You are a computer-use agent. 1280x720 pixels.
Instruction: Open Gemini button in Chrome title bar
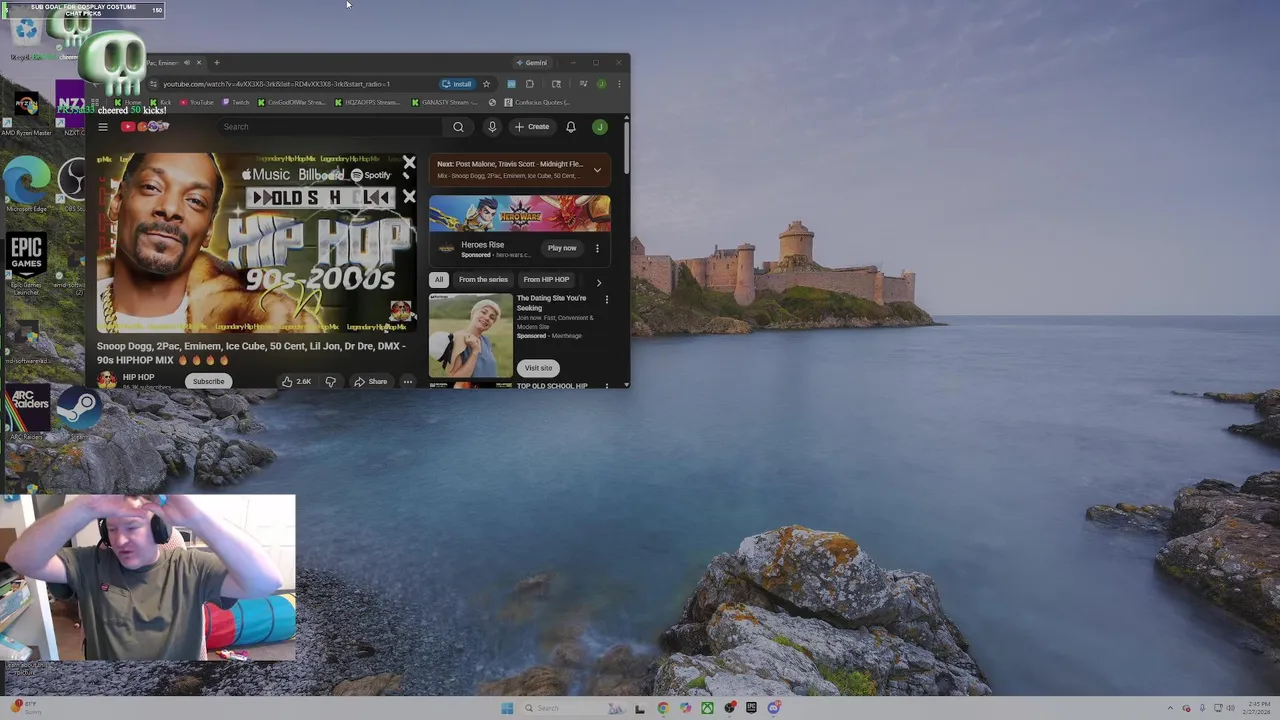tap(531, 63)
